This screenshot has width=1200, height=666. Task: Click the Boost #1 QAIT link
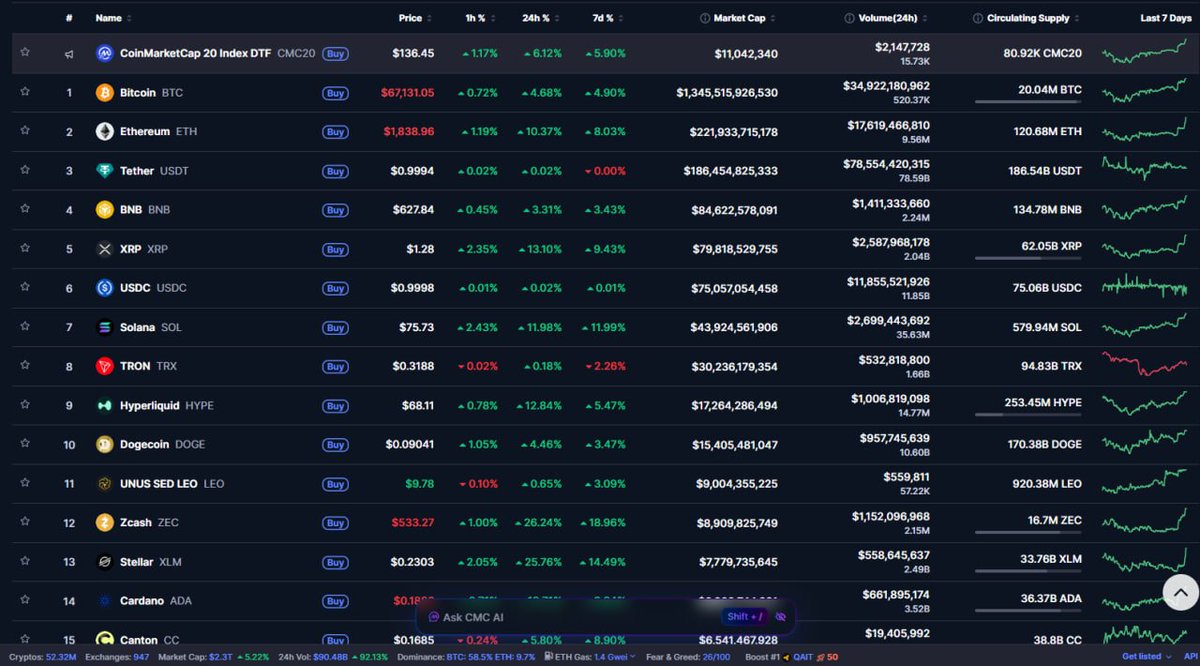point(792,657)
